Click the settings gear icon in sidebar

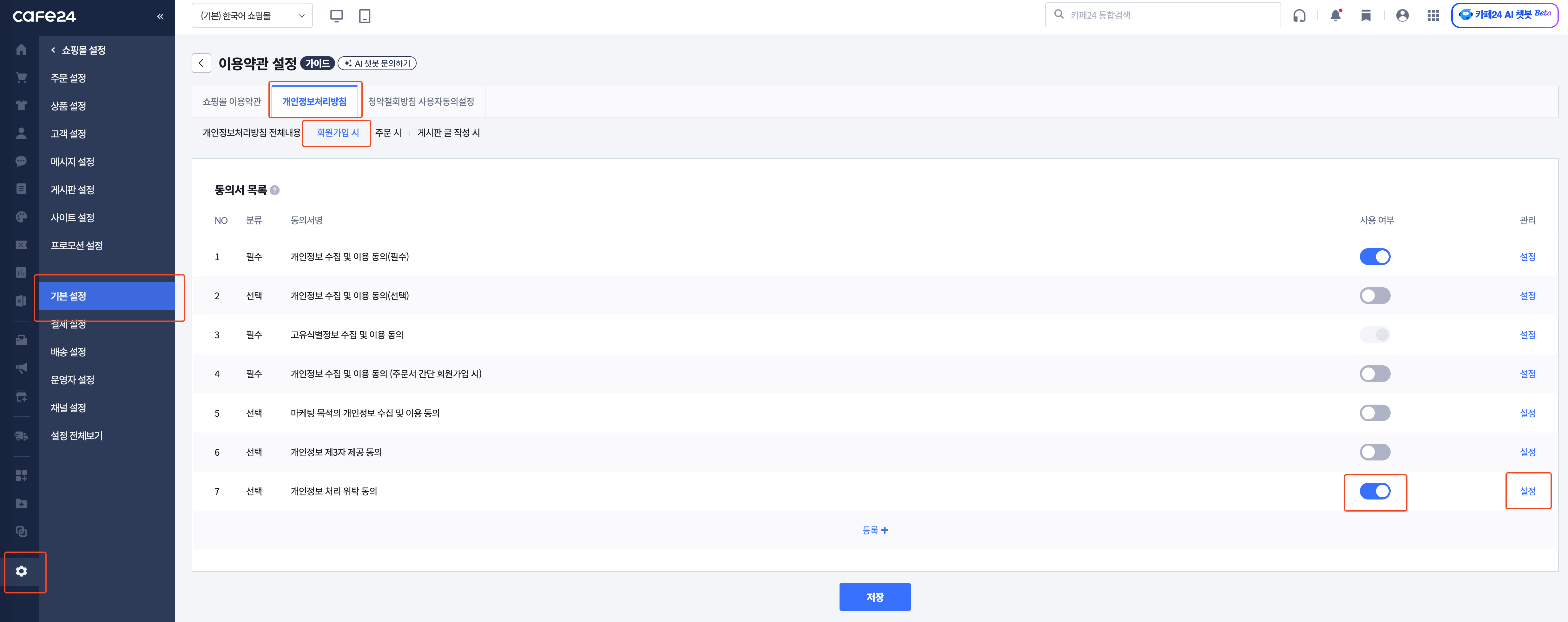pos(21,571)
